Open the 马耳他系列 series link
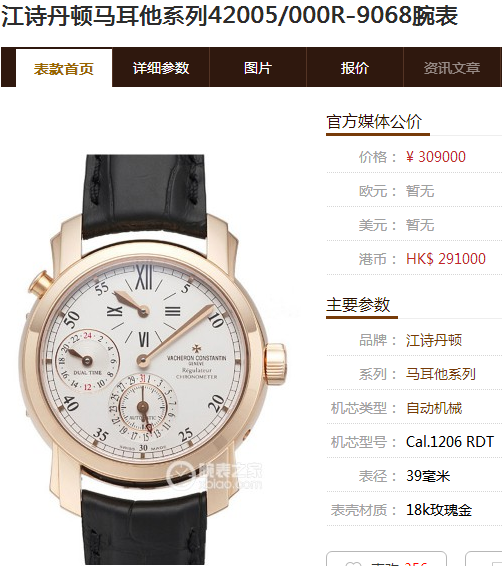Image resolution: width=502 pixels, height=566 pixels. pyautogui.click(x=441, y=374)
